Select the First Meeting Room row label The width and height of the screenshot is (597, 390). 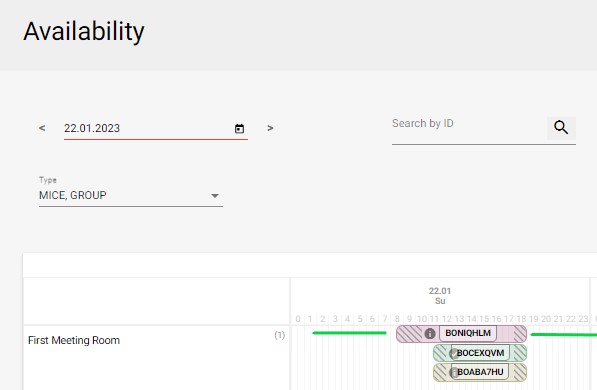click(74, 340)
